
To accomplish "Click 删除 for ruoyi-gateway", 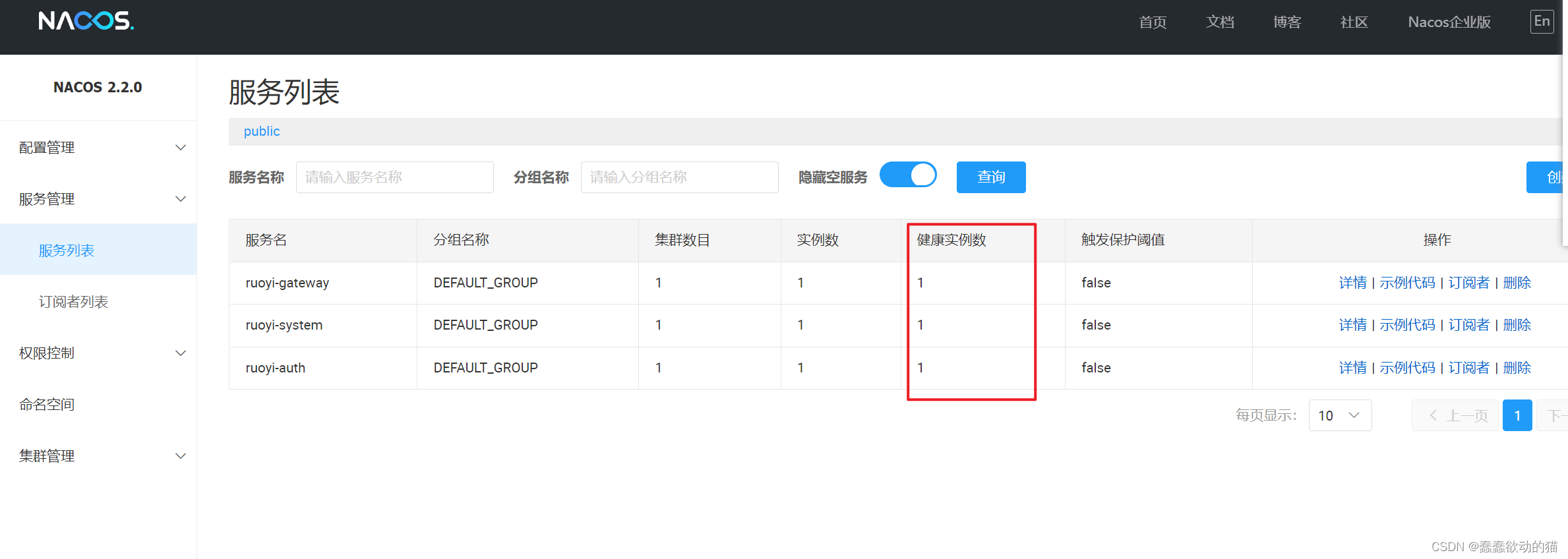I will click(1517, 283).
